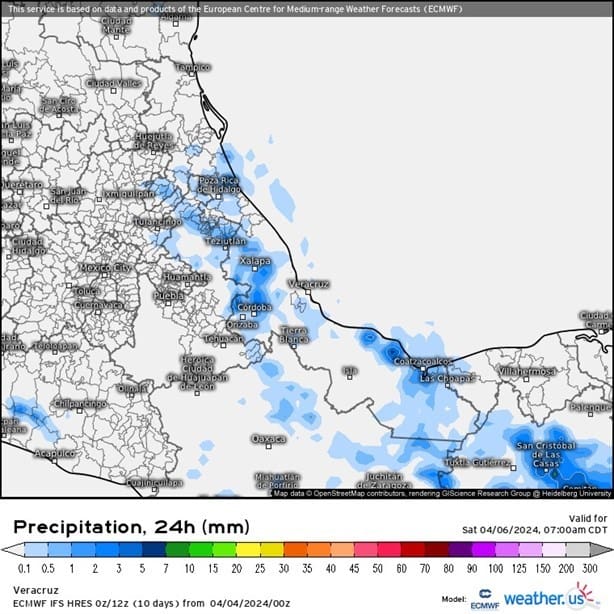Click the 'Valid for' label
The image size is (614, 614).
(588, 518)
